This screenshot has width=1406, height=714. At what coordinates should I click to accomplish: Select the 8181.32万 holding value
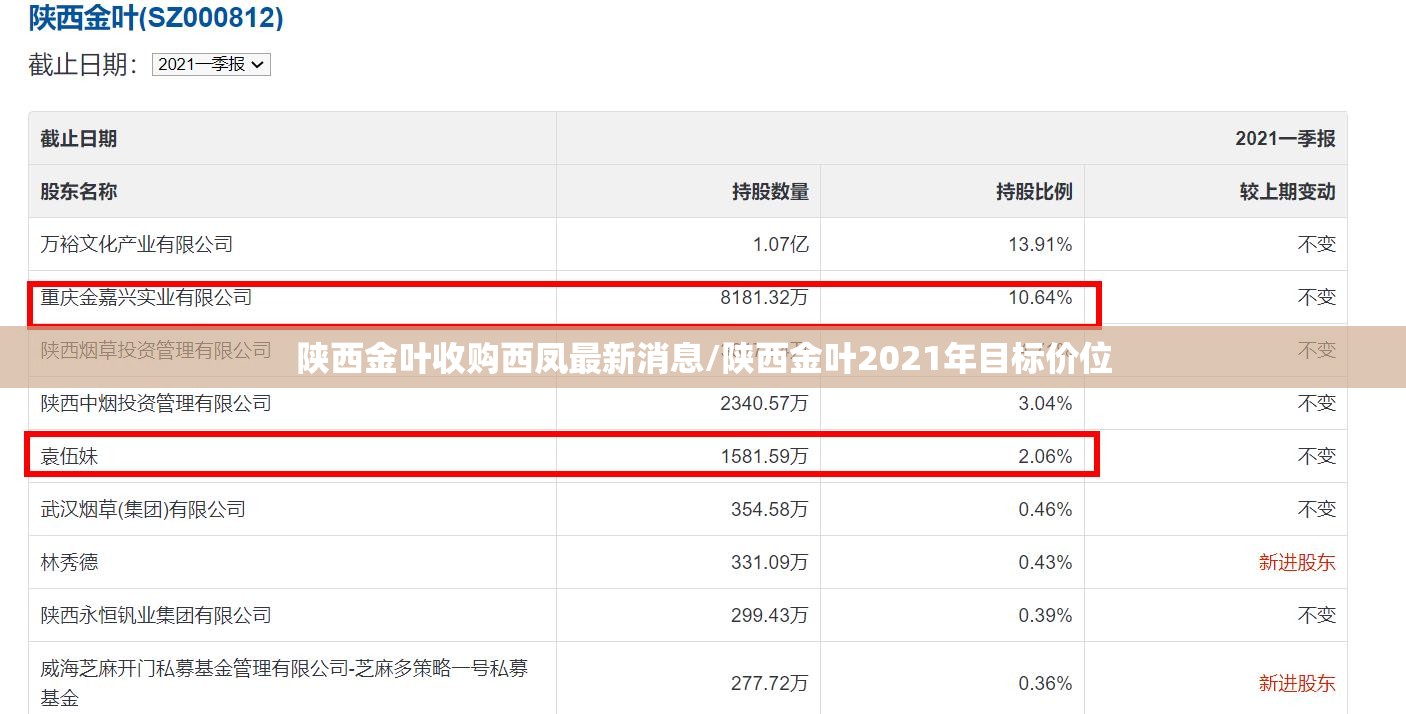point(764,297)
